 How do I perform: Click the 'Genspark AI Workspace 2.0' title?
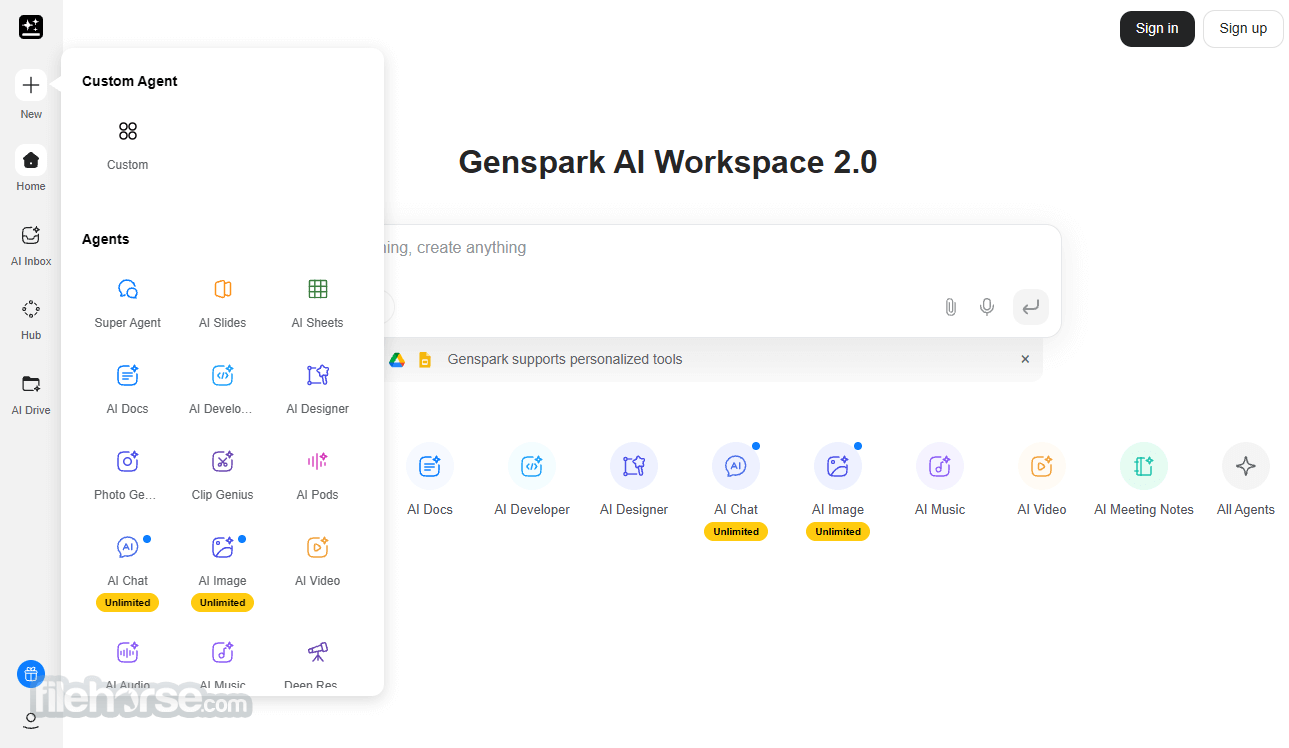[668, 162]
